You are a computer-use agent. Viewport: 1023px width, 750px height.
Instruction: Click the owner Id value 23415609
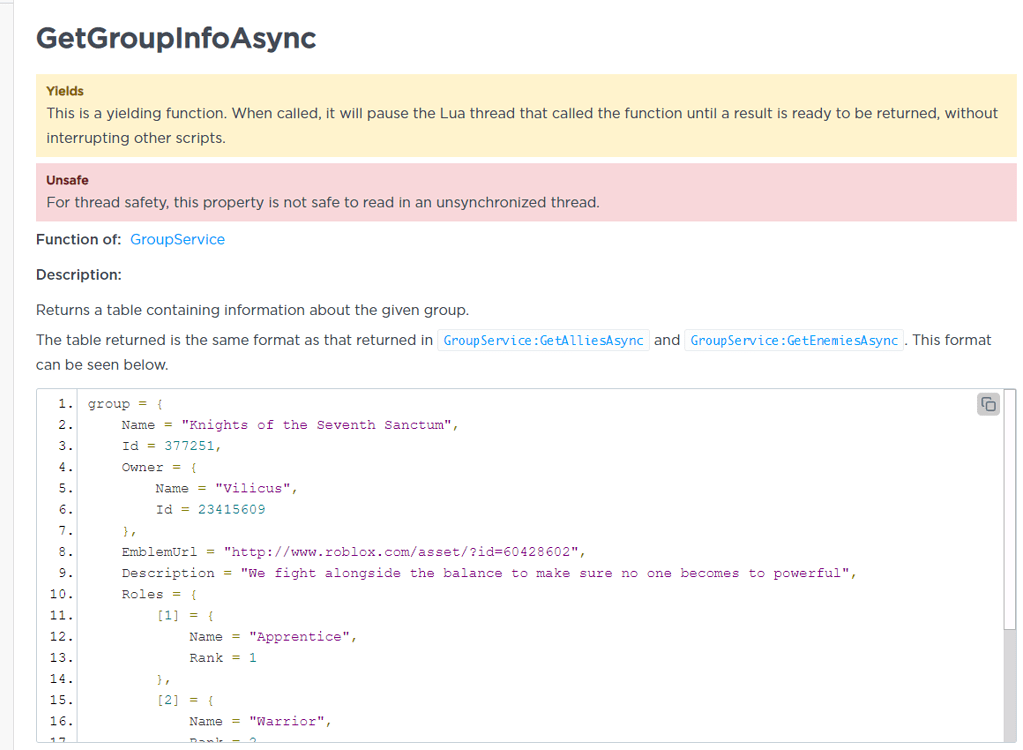click(232, 509)
